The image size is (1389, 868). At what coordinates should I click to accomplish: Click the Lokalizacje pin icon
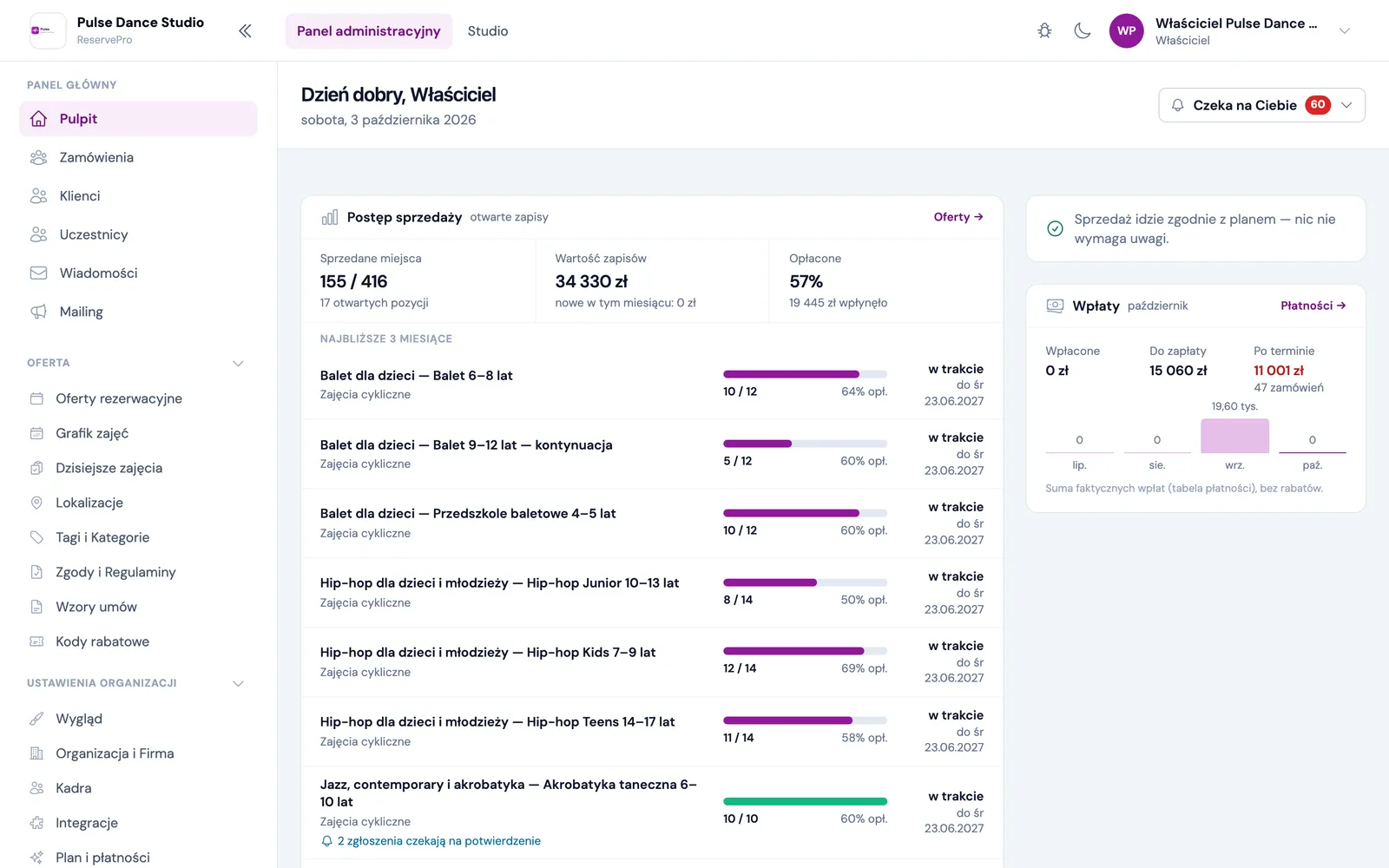click(36, 503)
